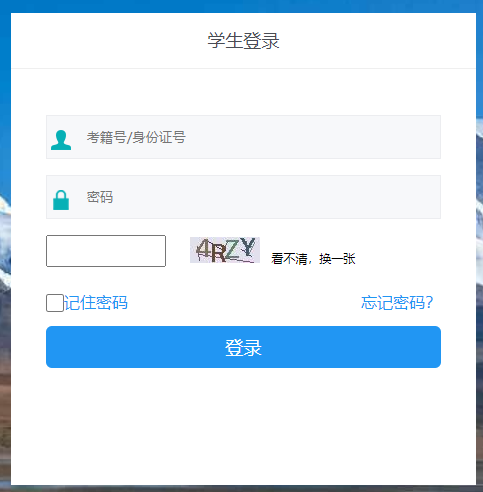Viewport: 483px width, 492px height.
Task: Click 看不清，换一张 to change captcha
Action: coord(313,259)
